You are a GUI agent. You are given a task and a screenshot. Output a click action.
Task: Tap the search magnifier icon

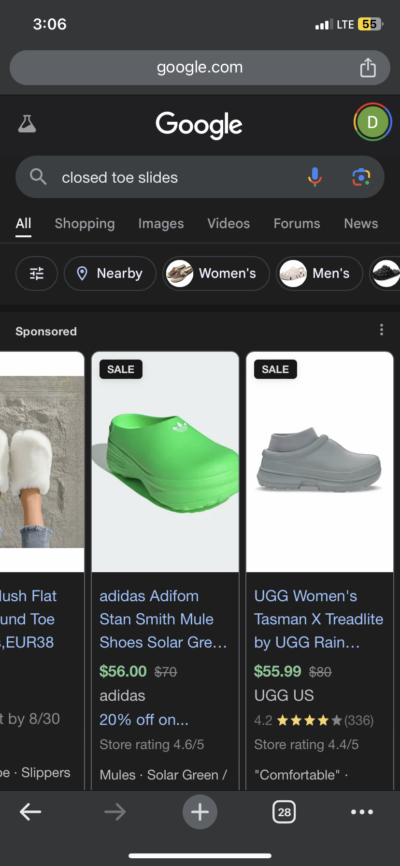[38, 177]
